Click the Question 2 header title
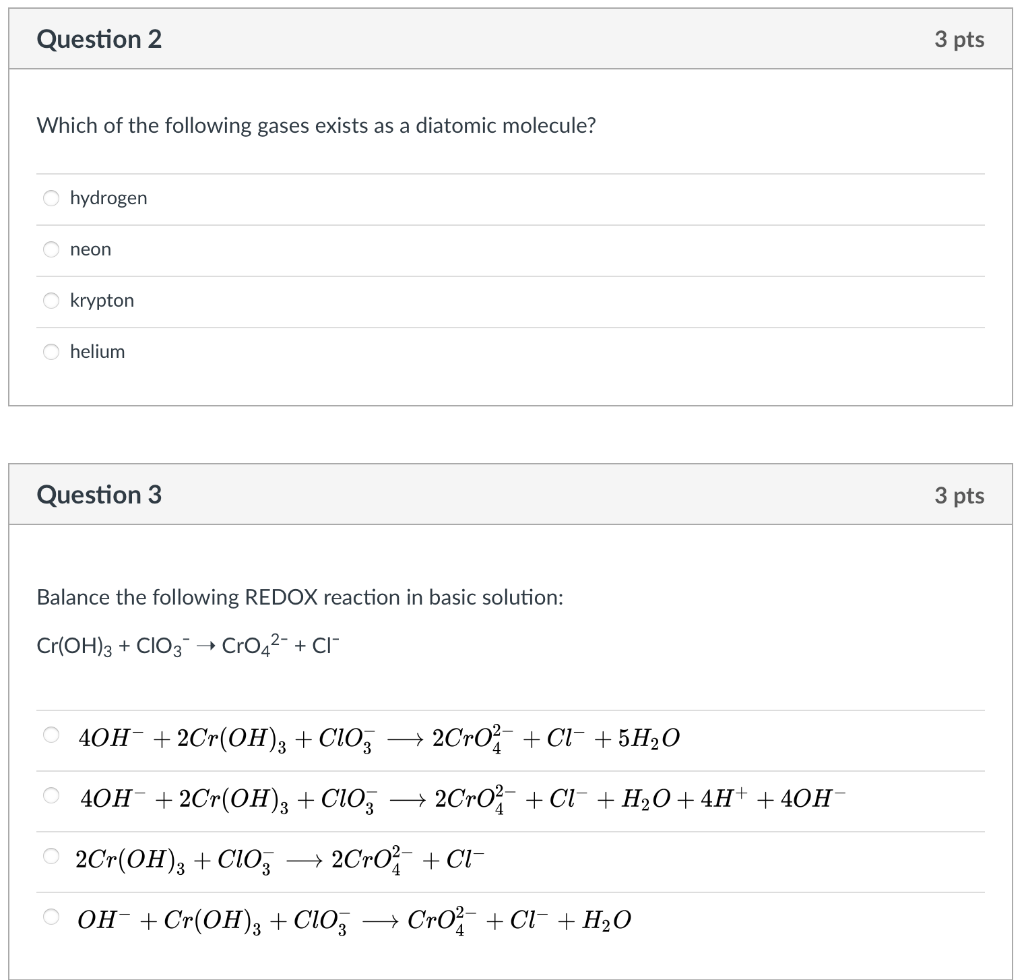1024x980 pixels. coord(99,40)
